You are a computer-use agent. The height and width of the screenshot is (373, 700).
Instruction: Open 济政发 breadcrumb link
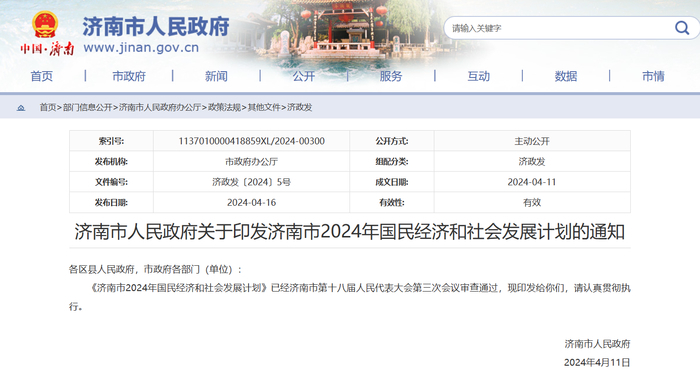(x=300, y=107)
